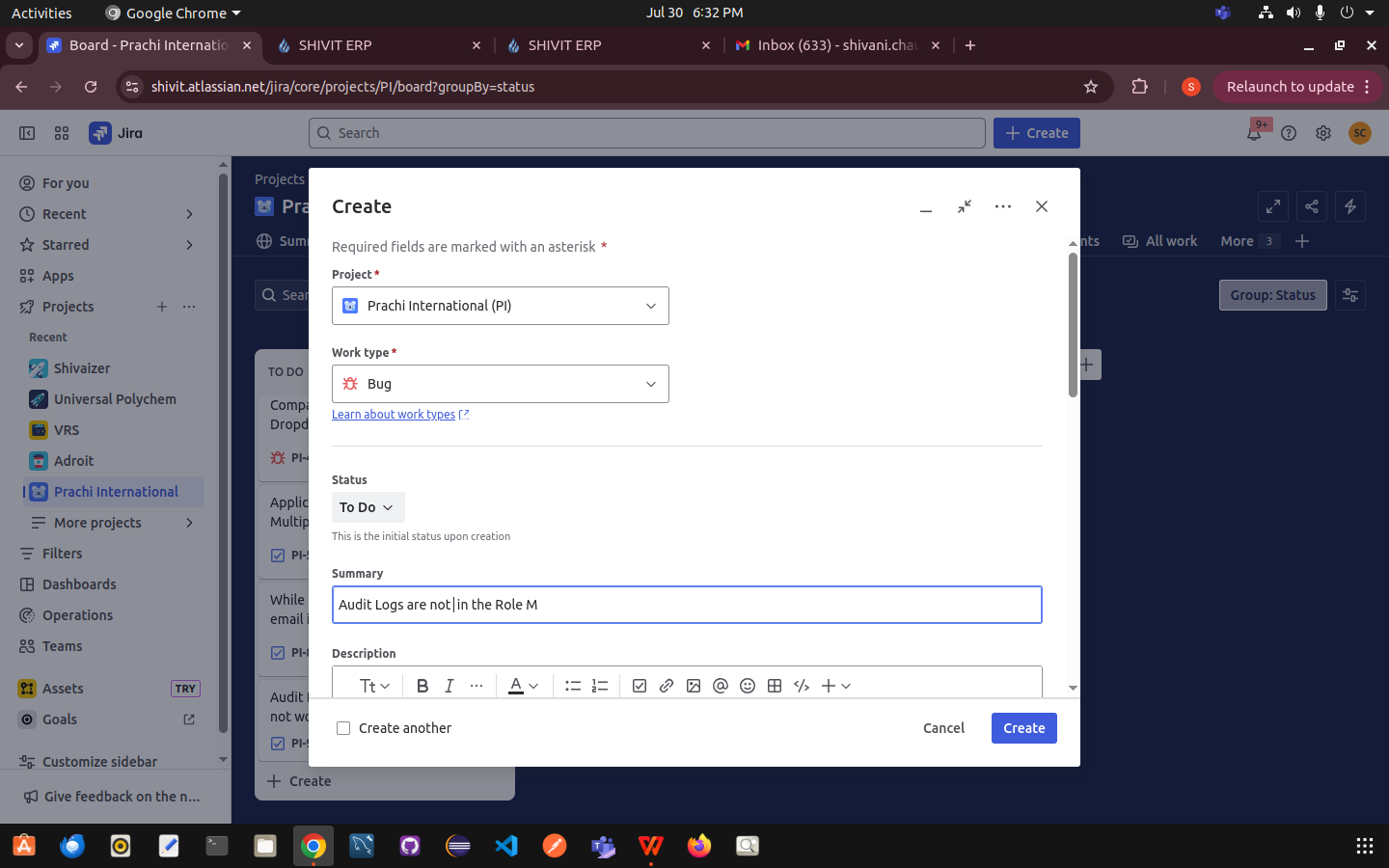
Task: Insert a code snippet with the code icon
Action: coord(802,686)
